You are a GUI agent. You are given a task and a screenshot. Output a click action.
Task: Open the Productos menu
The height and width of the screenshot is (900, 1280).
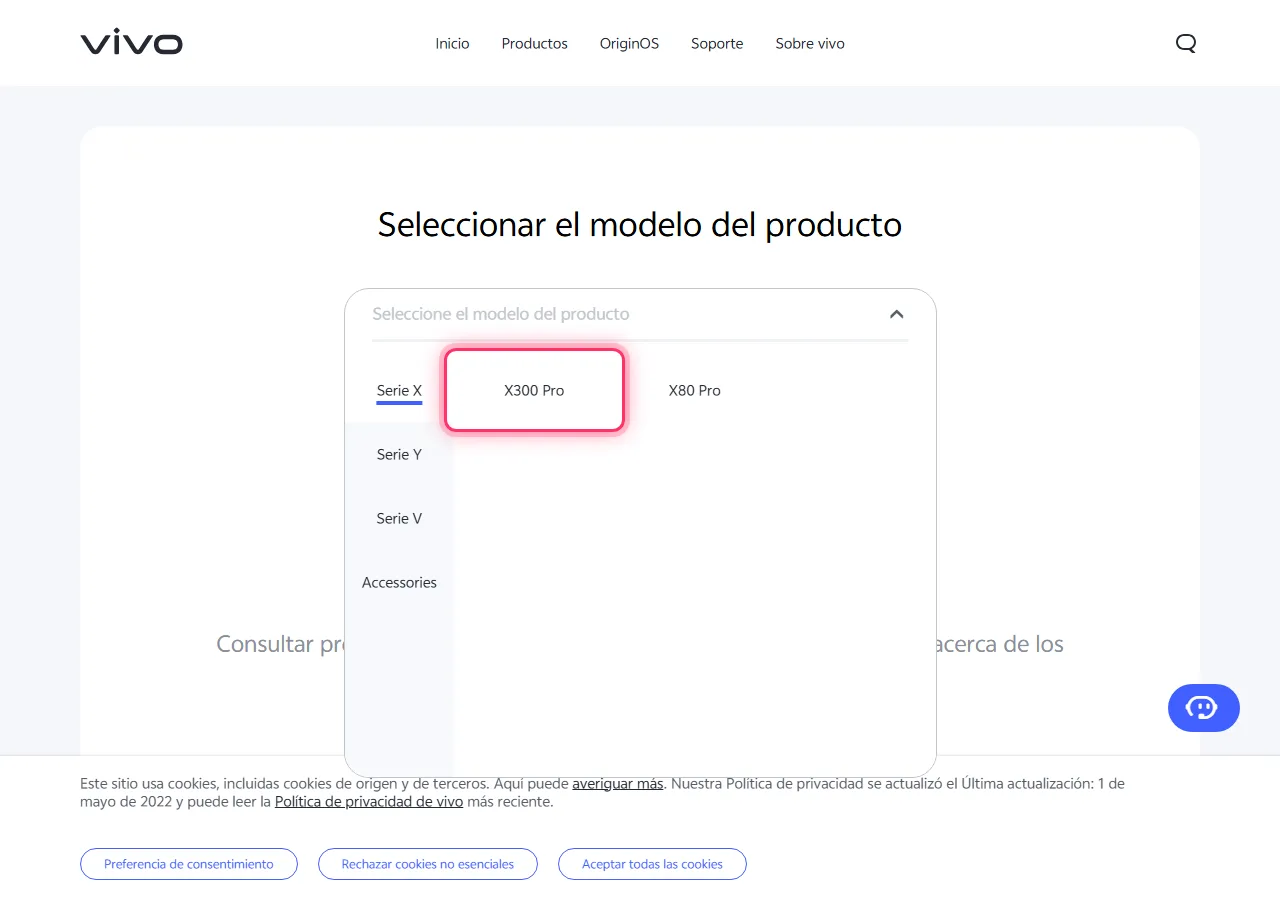click(x=534, y=43)
